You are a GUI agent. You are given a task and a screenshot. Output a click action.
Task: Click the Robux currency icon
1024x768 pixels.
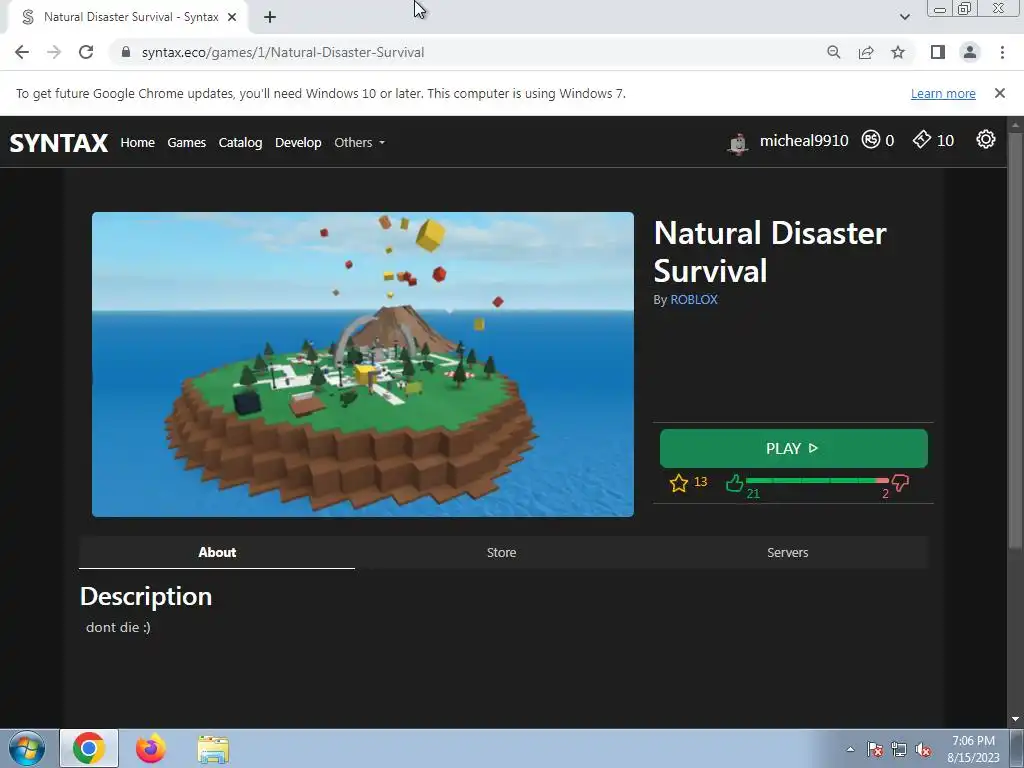click(x=871, y=139)
